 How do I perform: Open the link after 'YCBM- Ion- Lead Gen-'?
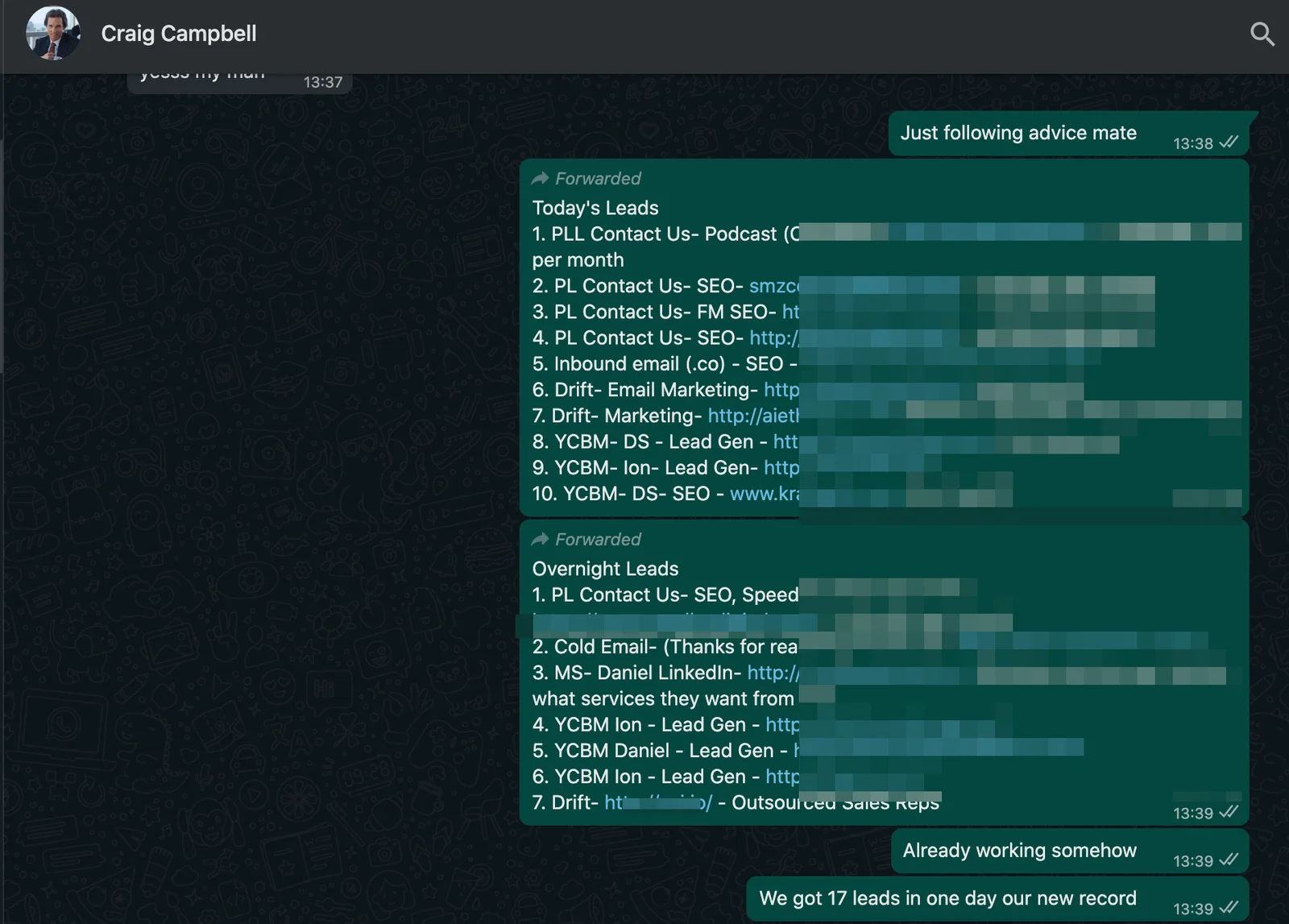tap(781, 467)
